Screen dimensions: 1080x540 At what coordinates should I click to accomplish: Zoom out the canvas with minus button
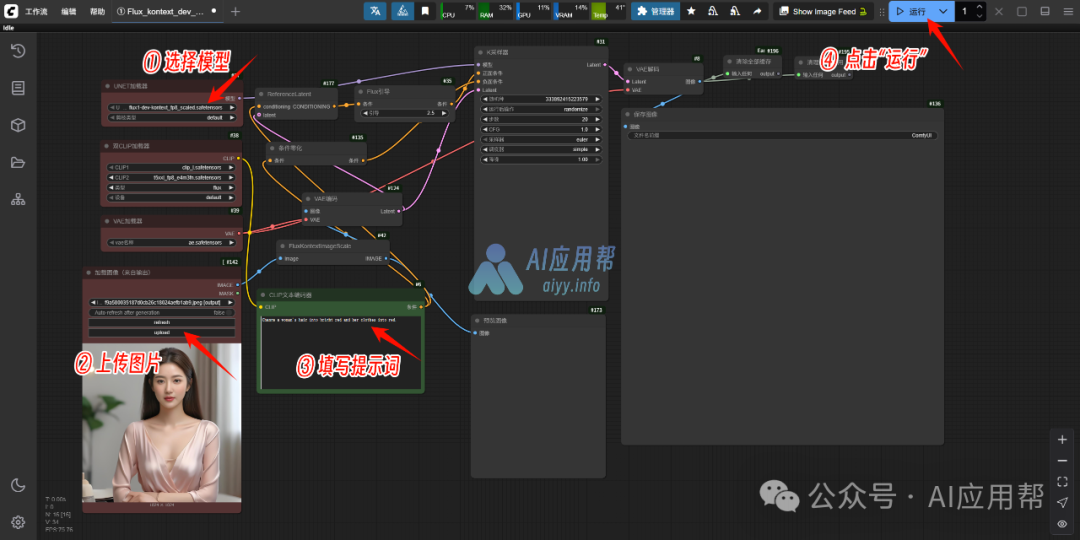point(1062,461)
